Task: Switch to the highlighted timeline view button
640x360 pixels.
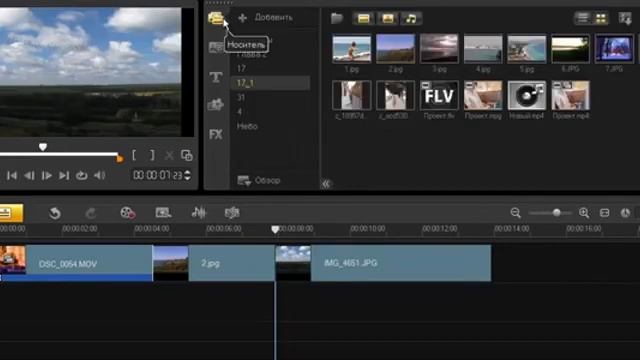Action: (11, 213)
